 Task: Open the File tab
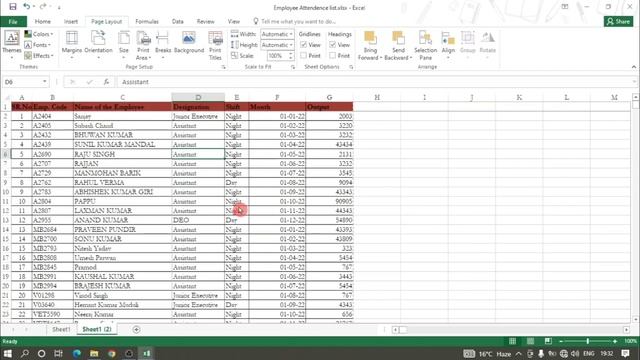13,22
